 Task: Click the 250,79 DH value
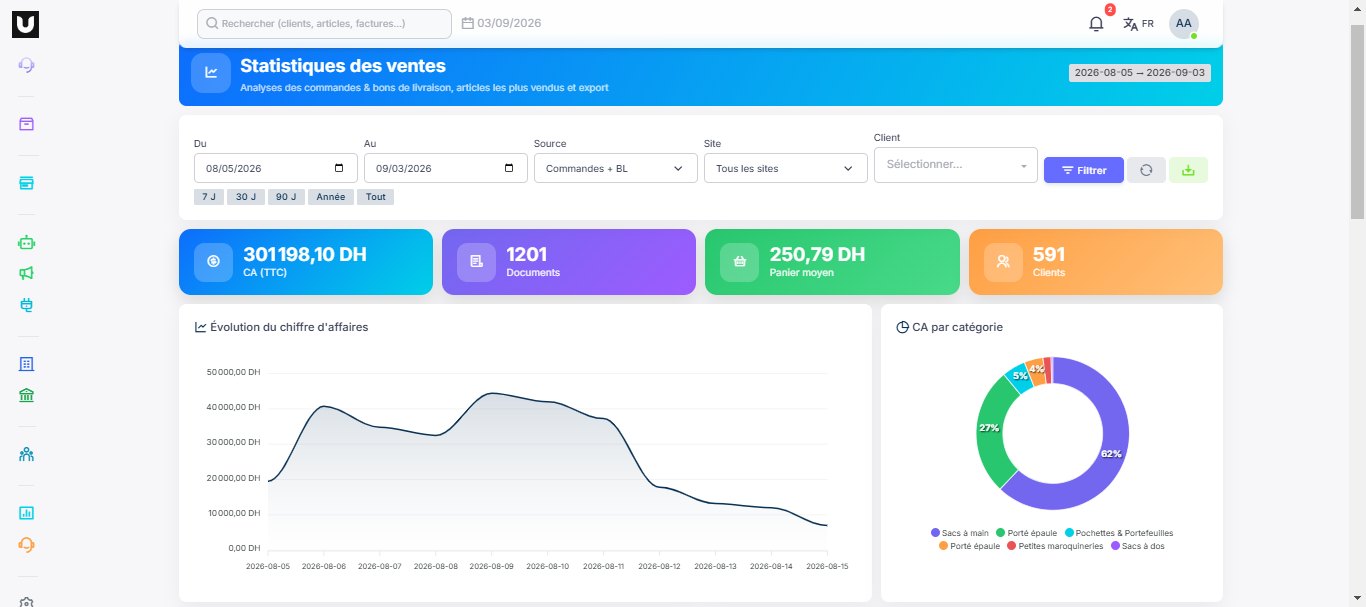click(817, 254)
